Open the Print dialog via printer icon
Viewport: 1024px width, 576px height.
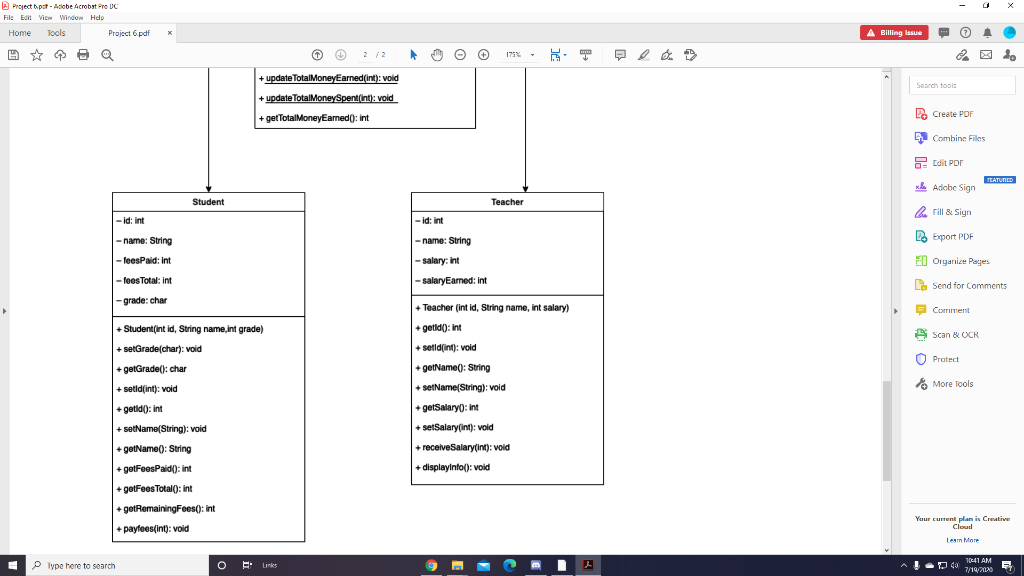point(81,55)
